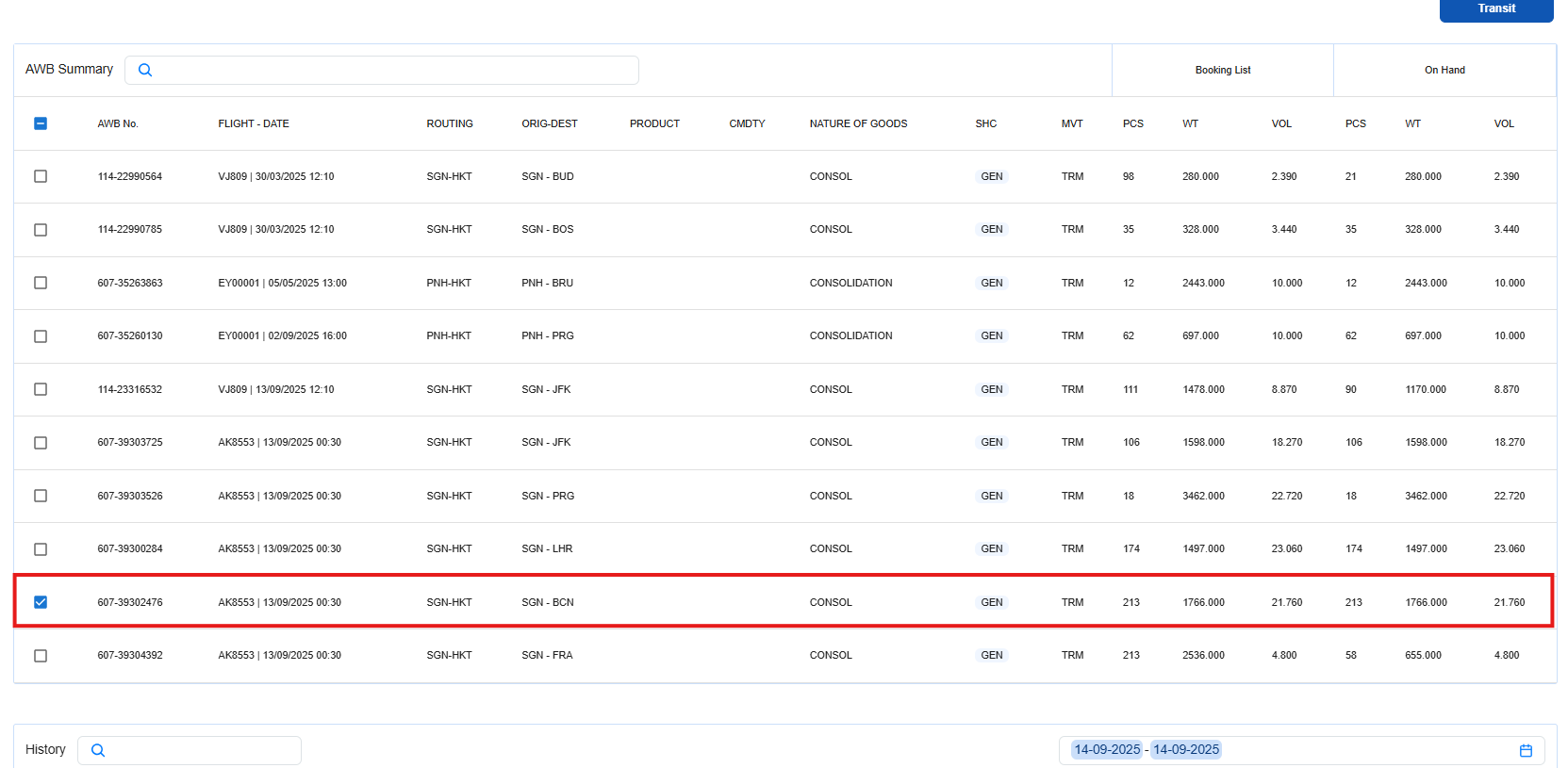
Task: Tick the checkbox for AWB 607-35263863
Action: (41, 283)
